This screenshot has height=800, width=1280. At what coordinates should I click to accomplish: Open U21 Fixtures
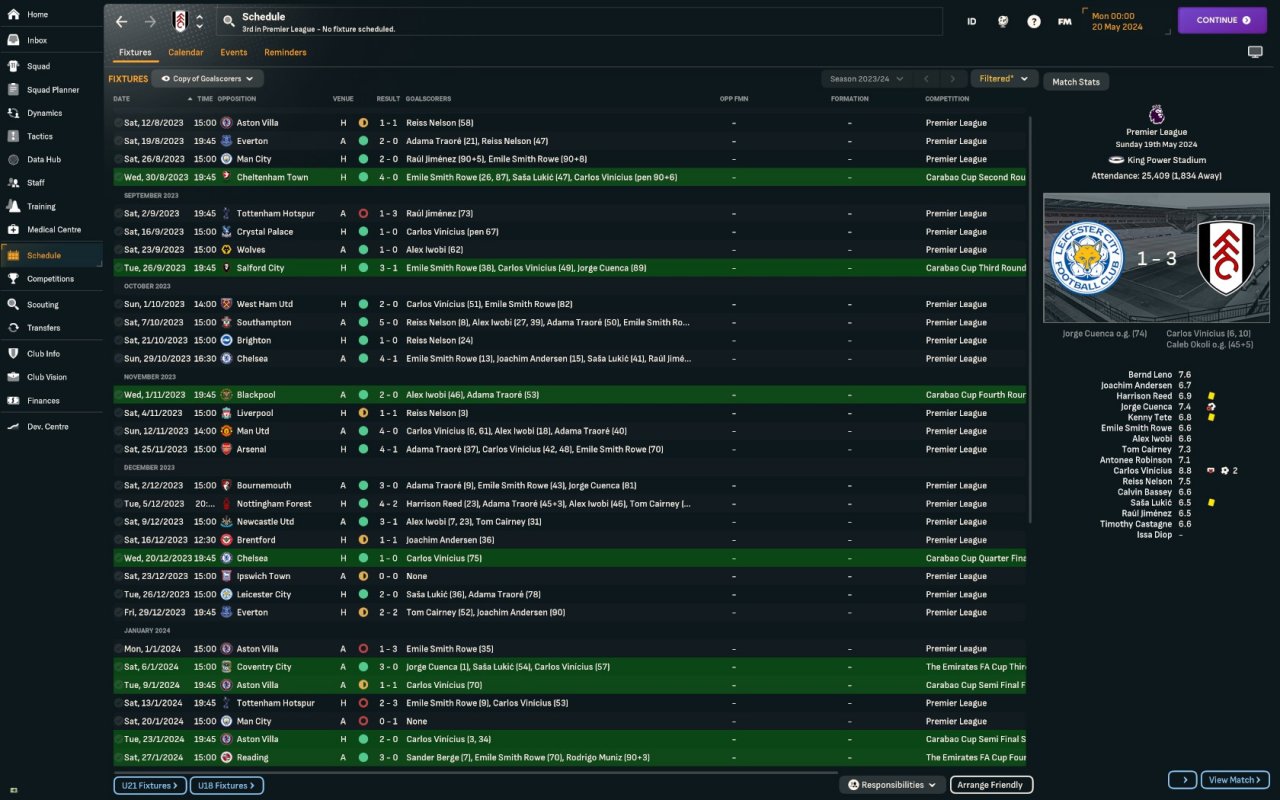click(x=149, y=786)
